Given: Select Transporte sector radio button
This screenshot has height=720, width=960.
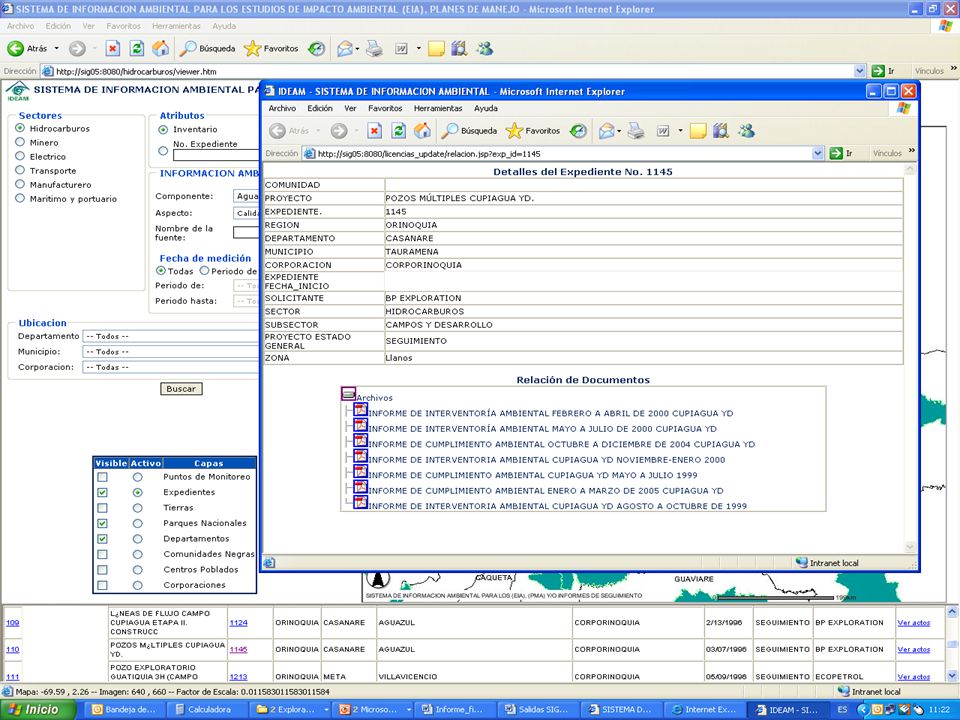Looking at the screenshot, I should point(20,170).
